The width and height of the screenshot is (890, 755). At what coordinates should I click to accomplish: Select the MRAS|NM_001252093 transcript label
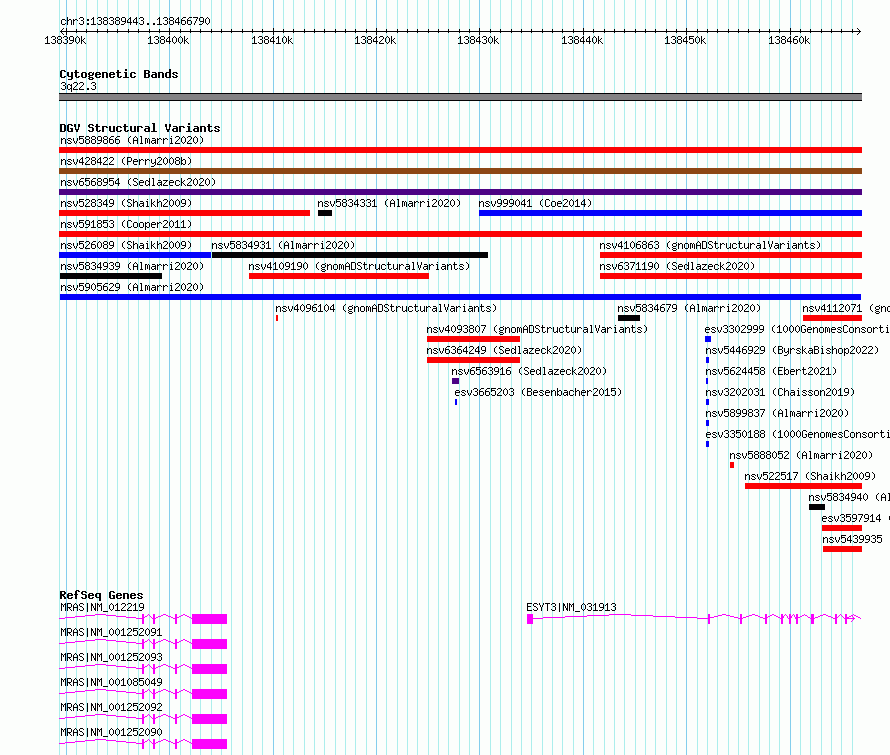[111, 657]
